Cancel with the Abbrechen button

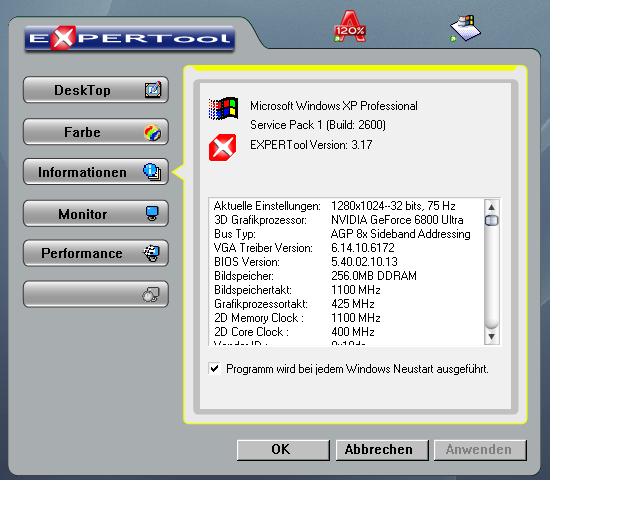tap(382, 450)
